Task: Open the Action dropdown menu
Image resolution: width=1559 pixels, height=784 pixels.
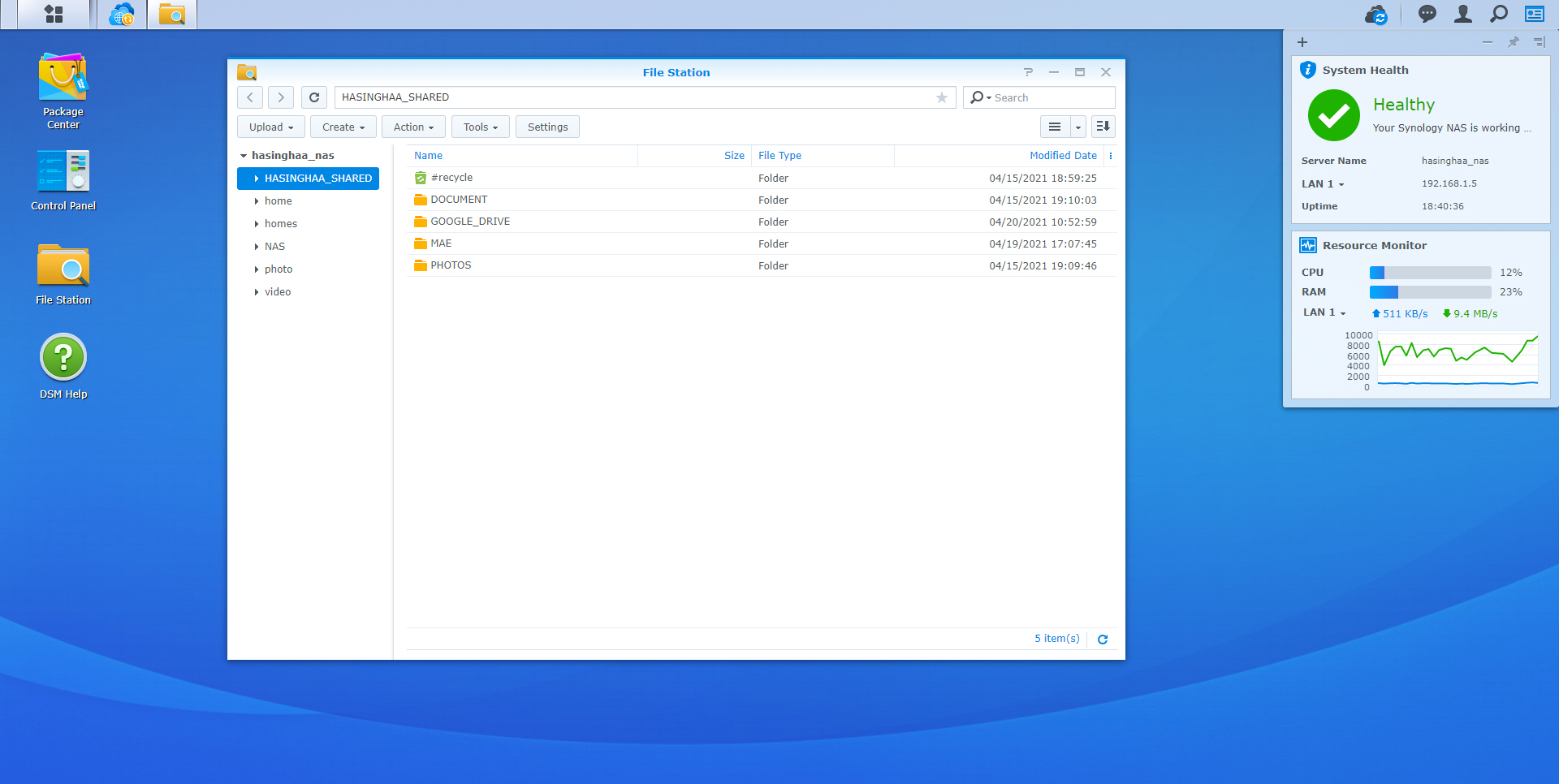Action: pyautogui.click(x=413, y=127)
